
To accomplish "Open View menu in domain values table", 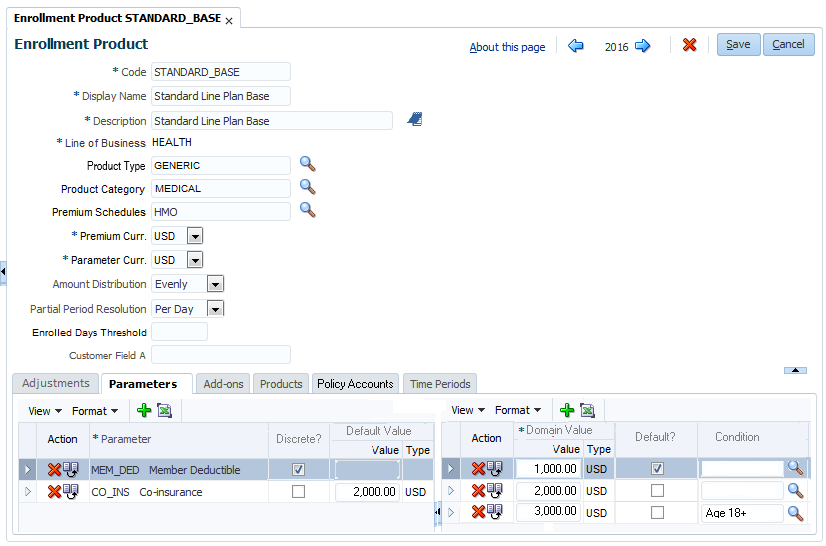I will (x=468, y=410).
